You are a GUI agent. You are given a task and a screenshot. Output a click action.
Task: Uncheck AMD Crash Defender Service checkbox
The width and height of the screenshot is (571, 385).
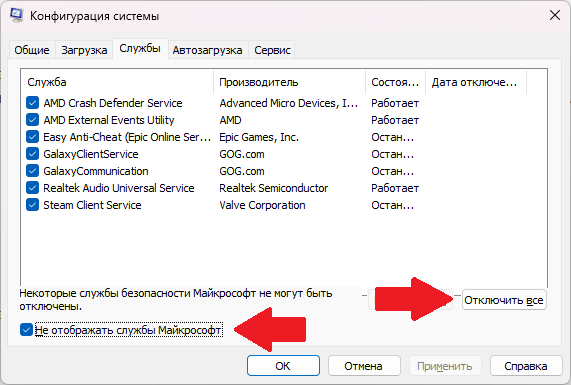pyautogui.click(x=32, y=103)
